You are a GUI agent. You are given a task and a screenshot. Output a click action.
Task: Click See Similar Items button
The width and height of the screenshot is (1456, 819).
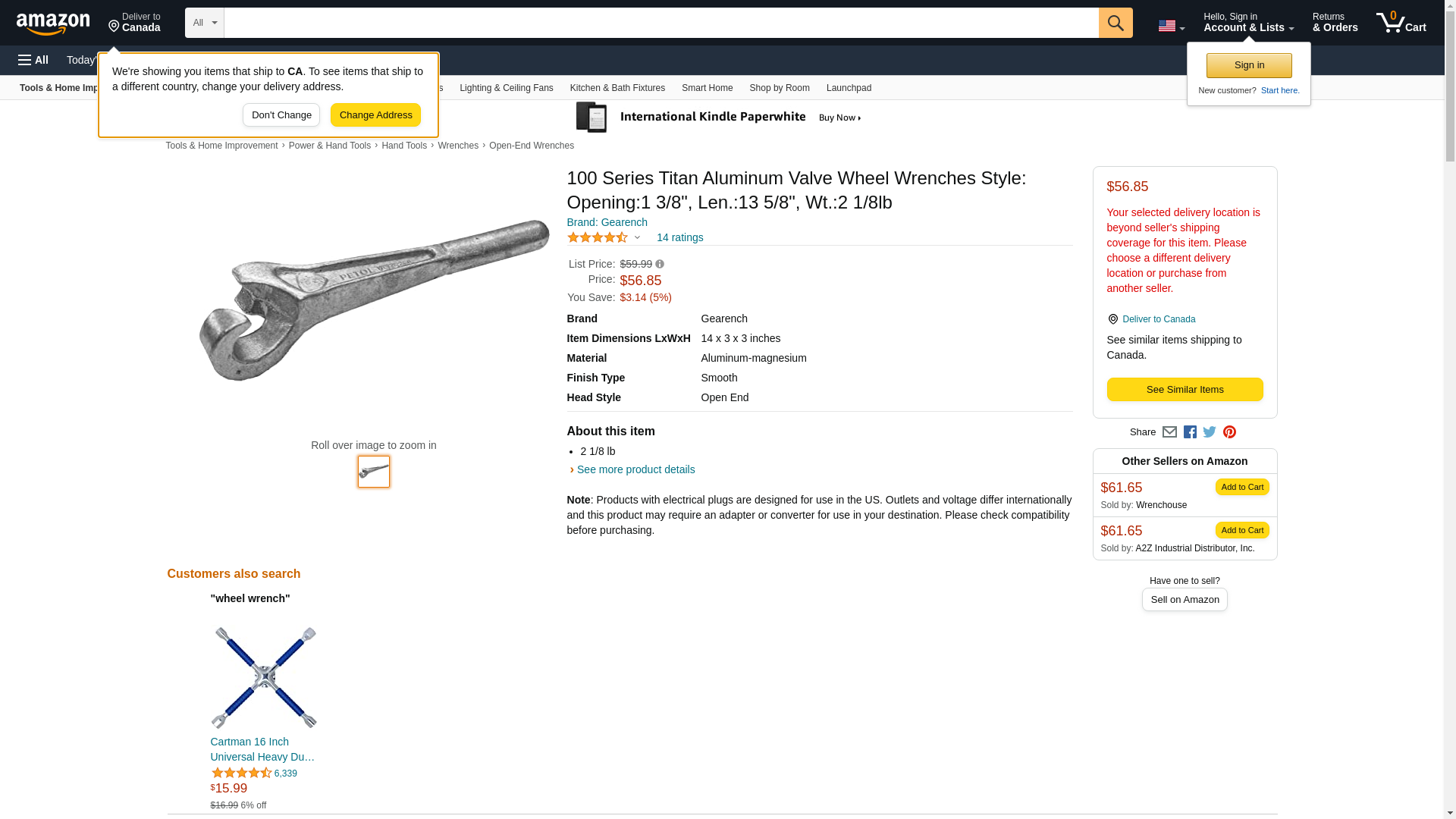pos(1185,390)
